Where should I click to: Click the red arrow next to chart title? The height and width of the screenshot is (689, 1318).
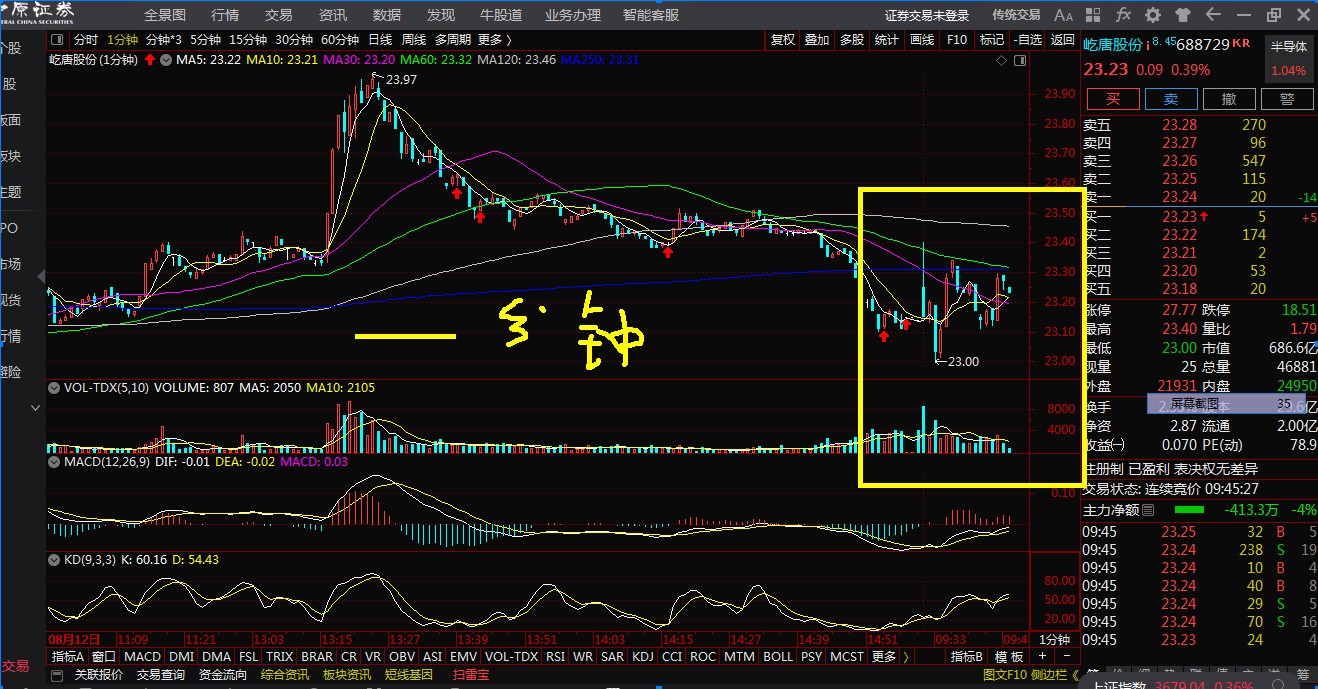click(149, 60)
